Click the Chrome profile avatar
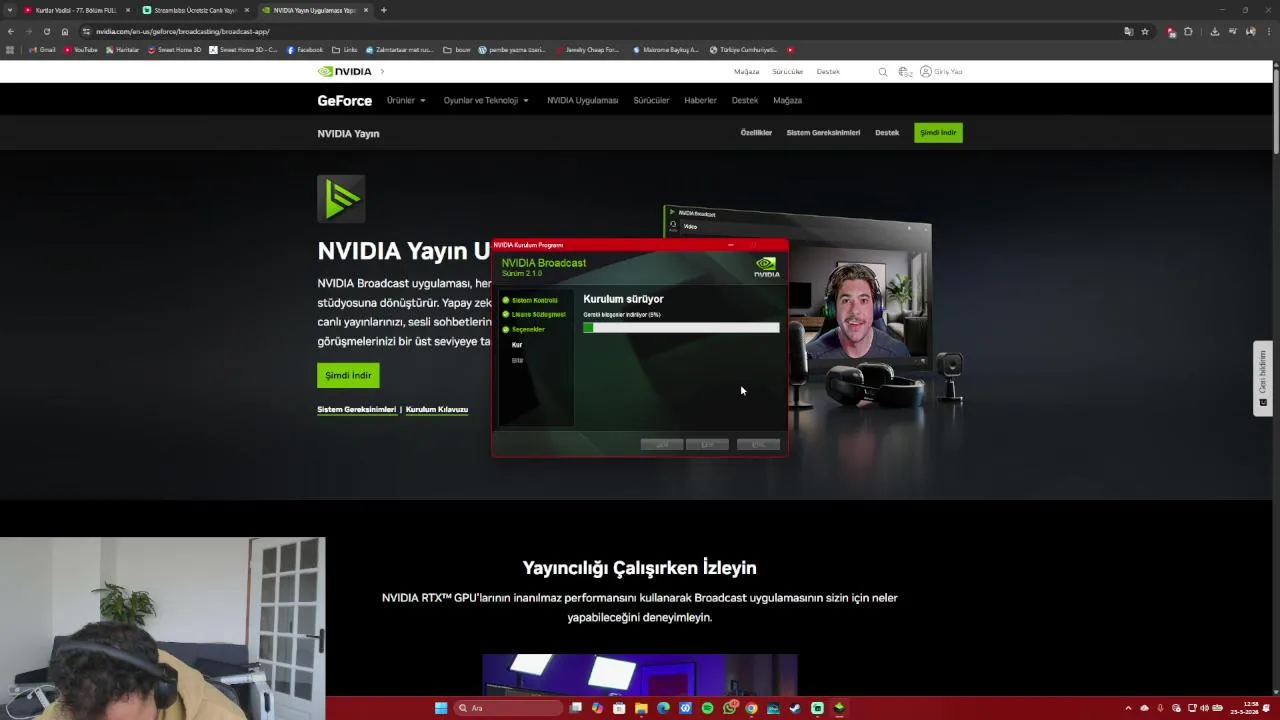The width and height of the screenshot is (1280, 720). (x=1251, y=31)
